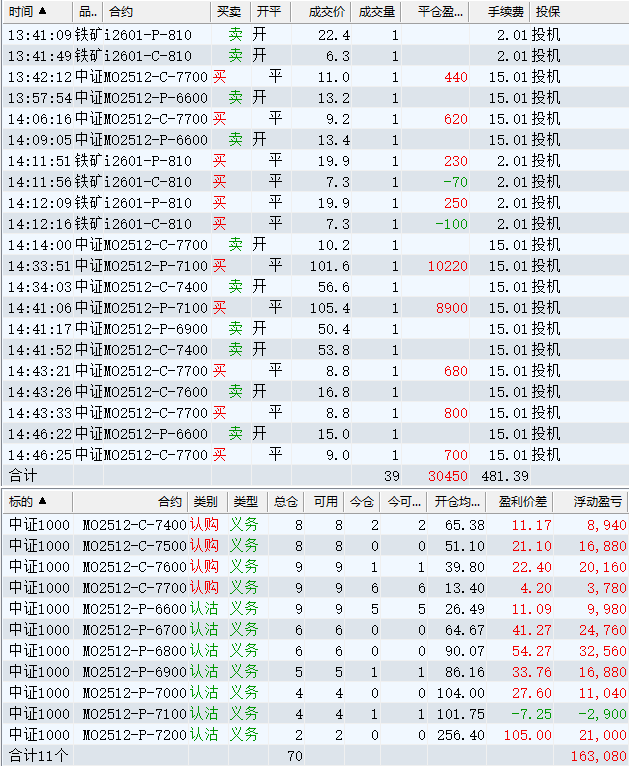The height and width of the screenshot is (766, 629).
Task: Select the 14:46:25 MO2512-C-7700 trade row
Action: [315, 455]
